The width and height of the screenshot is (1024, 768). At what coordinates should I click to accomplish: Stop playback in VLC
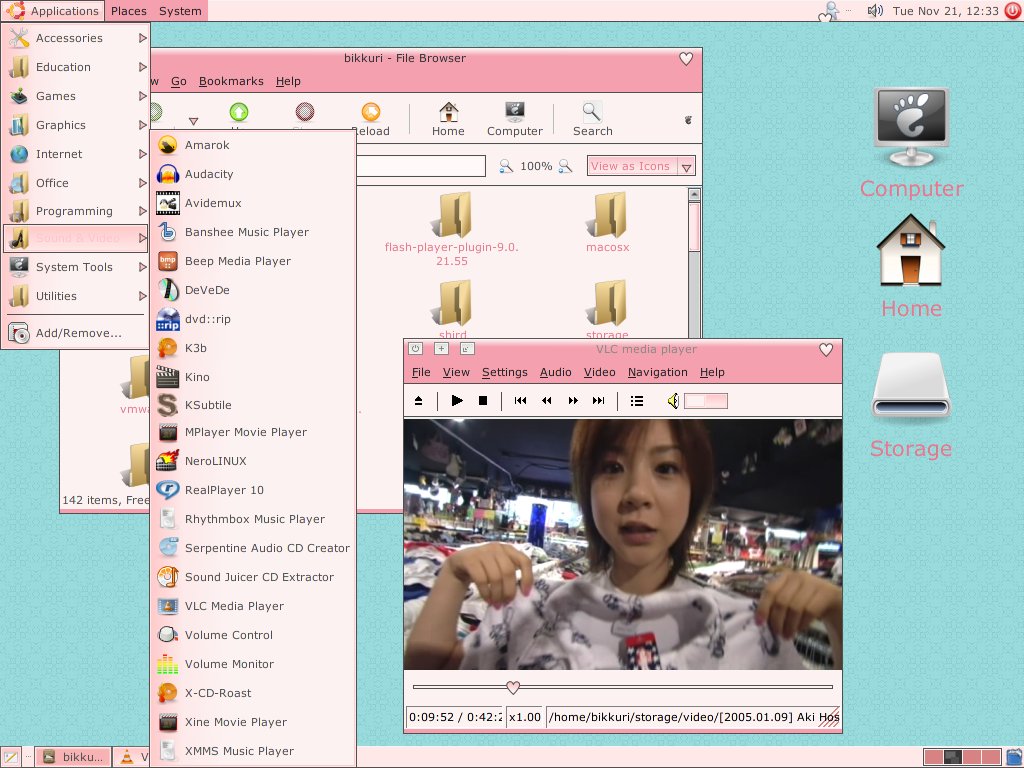click(483, 400)
